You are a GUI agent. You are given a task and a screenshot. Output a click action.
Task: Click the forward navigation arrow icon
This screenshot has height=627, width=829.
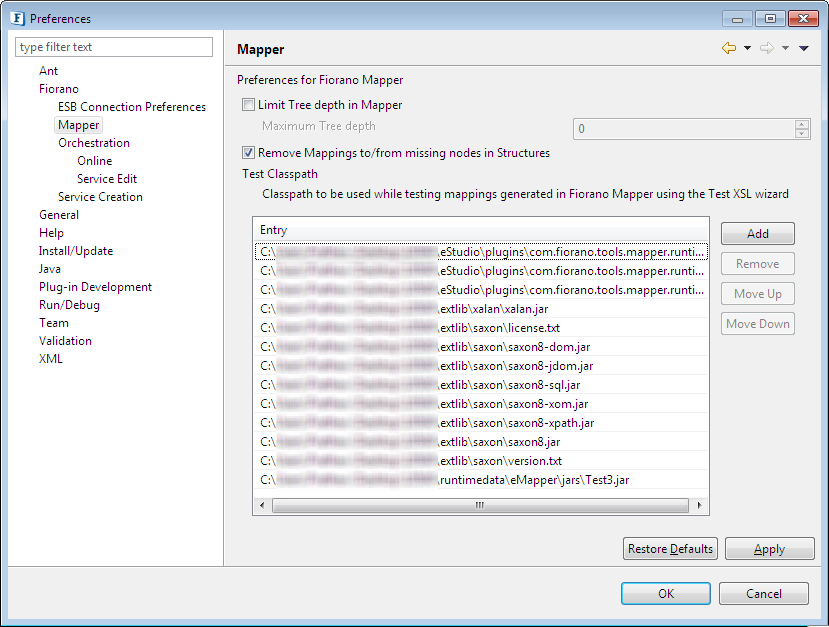tap(766, 49)
